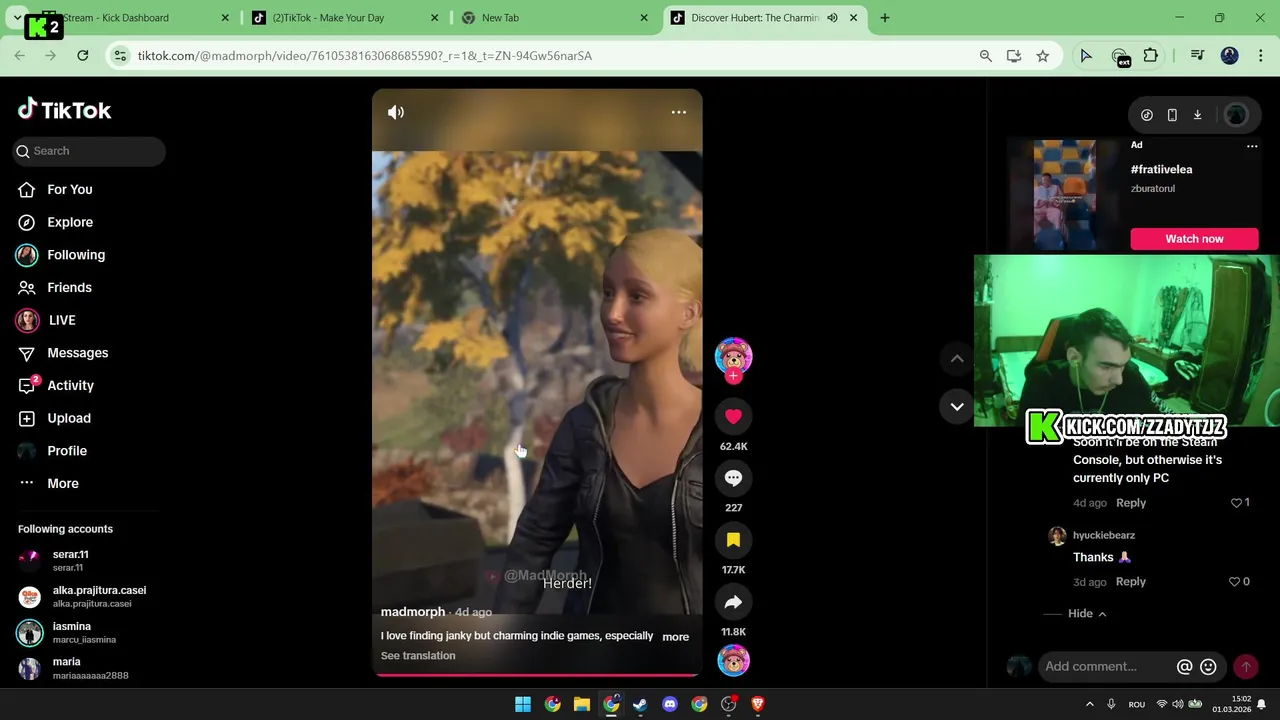The image size is (1280, 720).
Task: Click the phone app icon in top pill
Action: 1172,115
